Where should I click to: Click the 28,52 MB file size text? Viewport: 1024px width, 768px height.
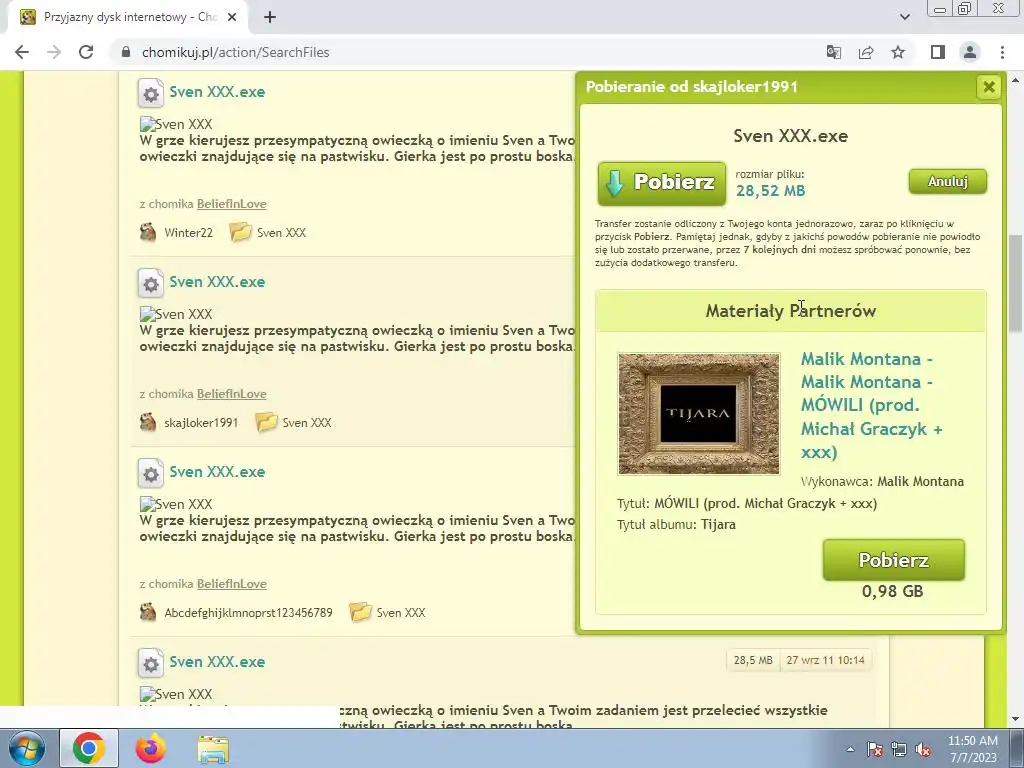pos(771,191)
